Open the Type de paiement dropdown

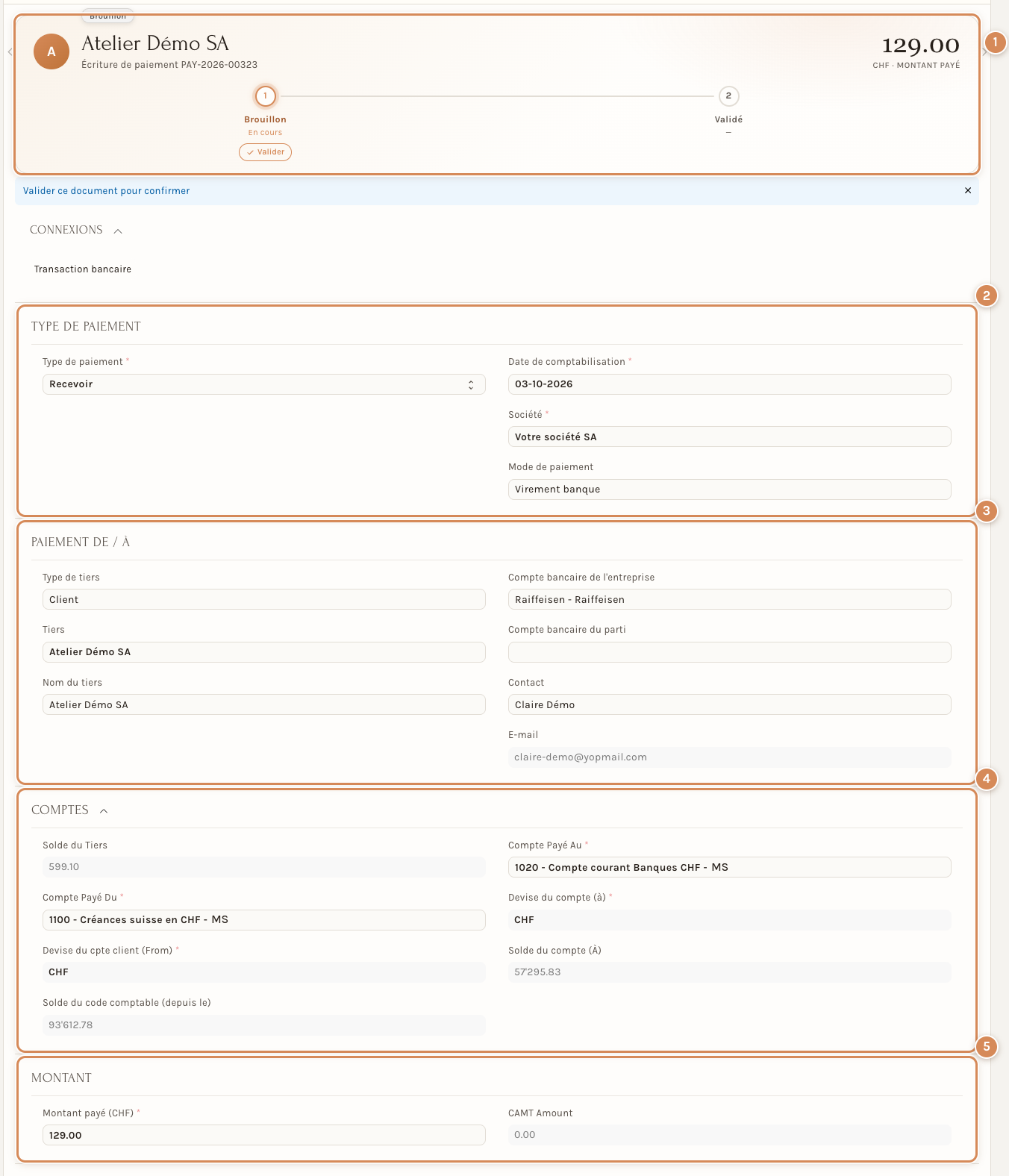263,384
